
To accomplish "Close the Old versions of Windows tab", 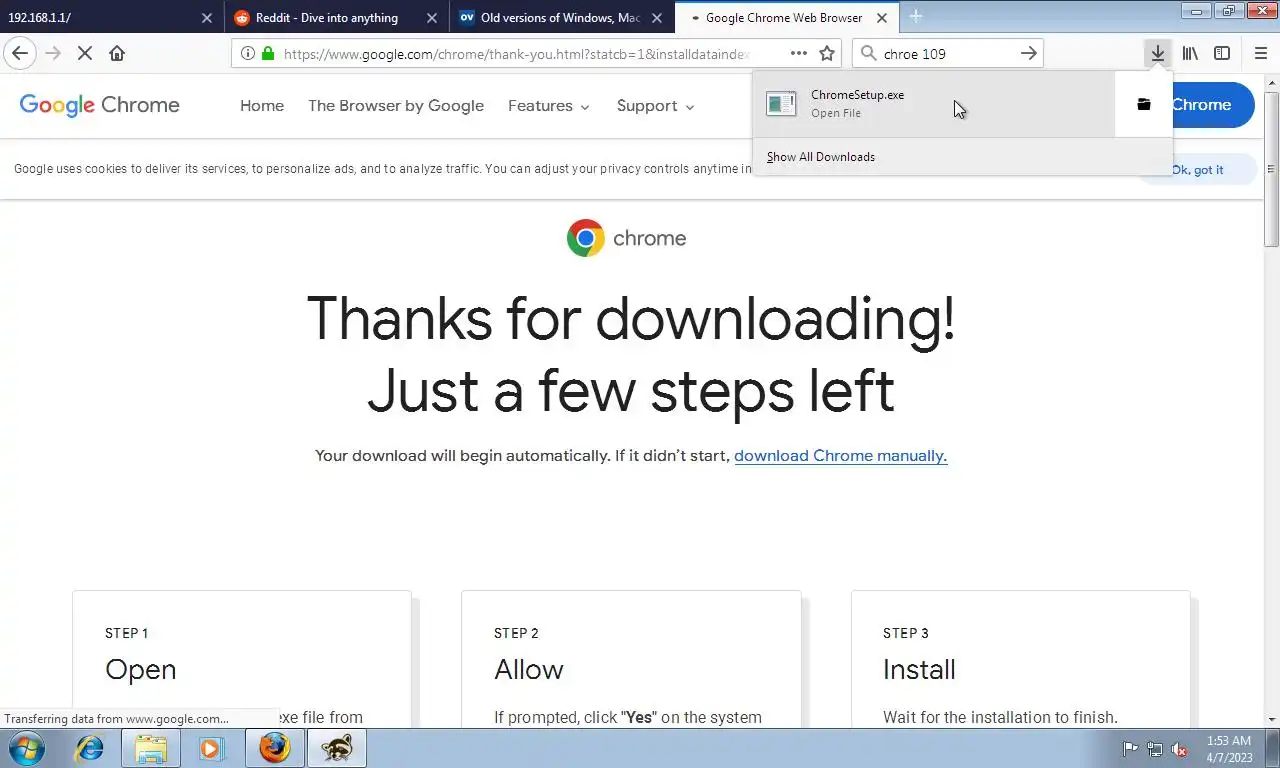I will [657, 18].
